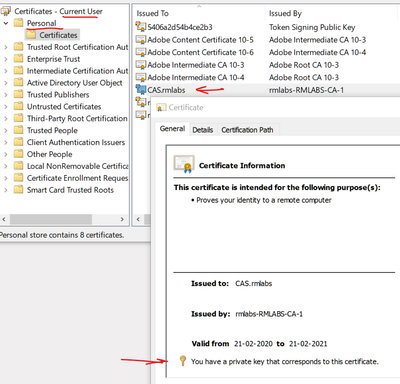The width and height of the screenshot is (400, 384).
Task: Click tree pane scrollbar left arrow
Action: 4,219
